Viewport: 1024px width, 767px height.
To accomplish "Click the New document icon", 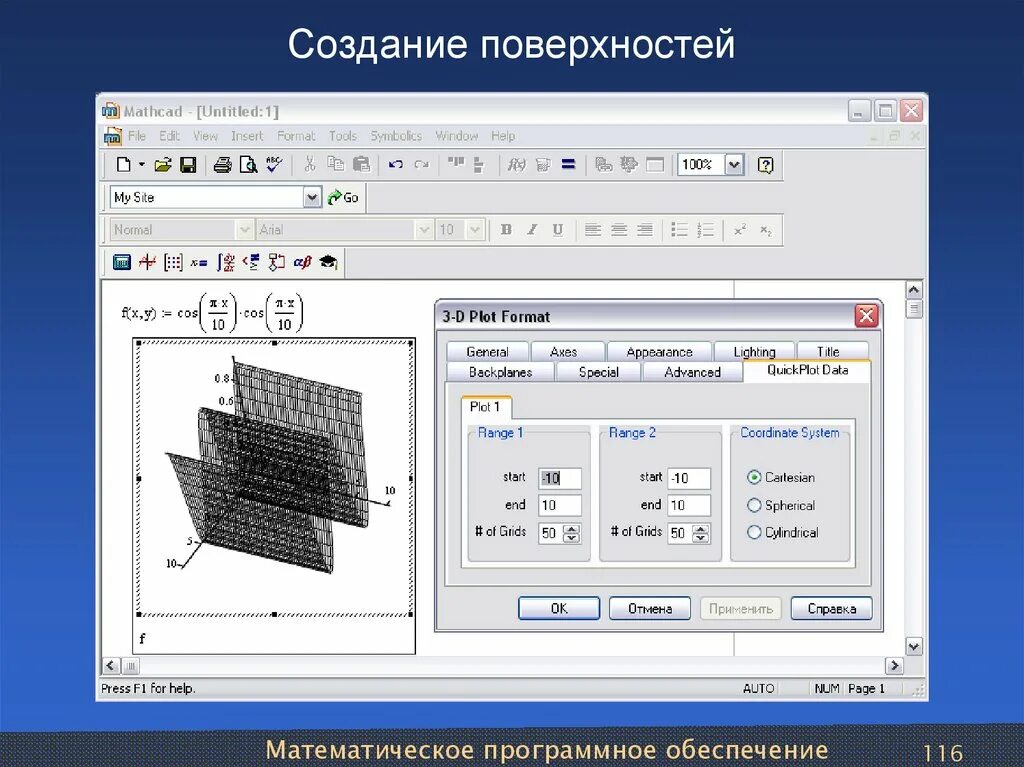I will point(123,165).
